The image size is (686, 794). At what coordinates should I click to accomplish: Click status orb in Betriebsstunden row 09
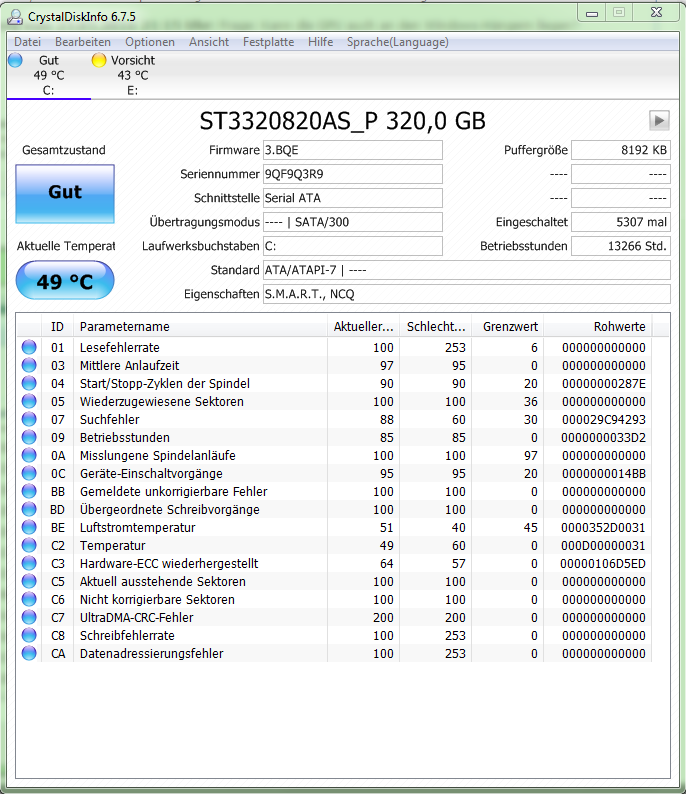pyautogui.click(x=29, y=437)
